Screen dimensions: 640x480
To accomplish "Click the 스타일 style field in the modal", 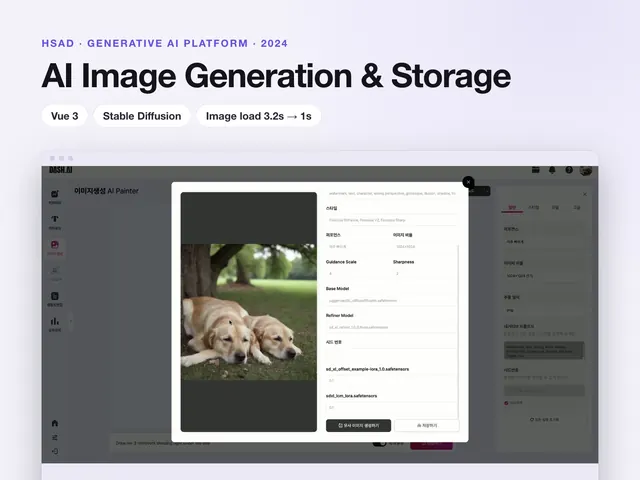I will click(x=391, y=220).
